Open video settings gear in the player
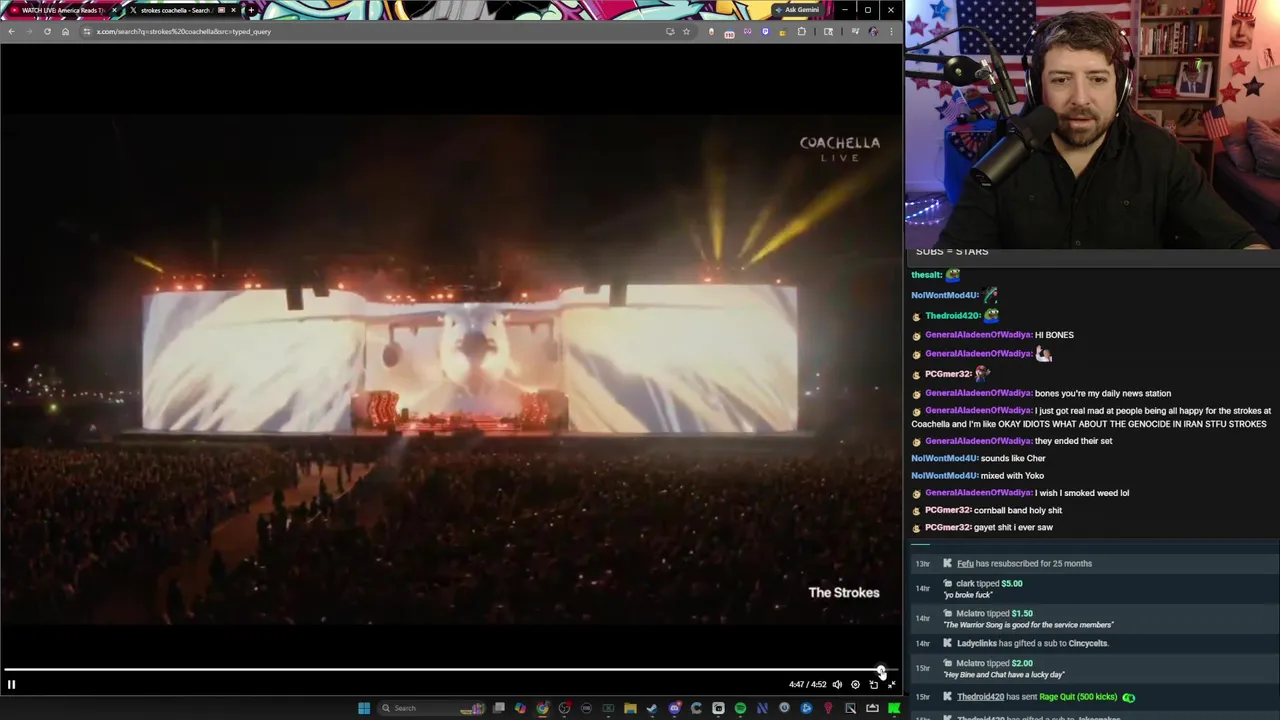Screen dimensions: 1280x720 tap(855, 684)
